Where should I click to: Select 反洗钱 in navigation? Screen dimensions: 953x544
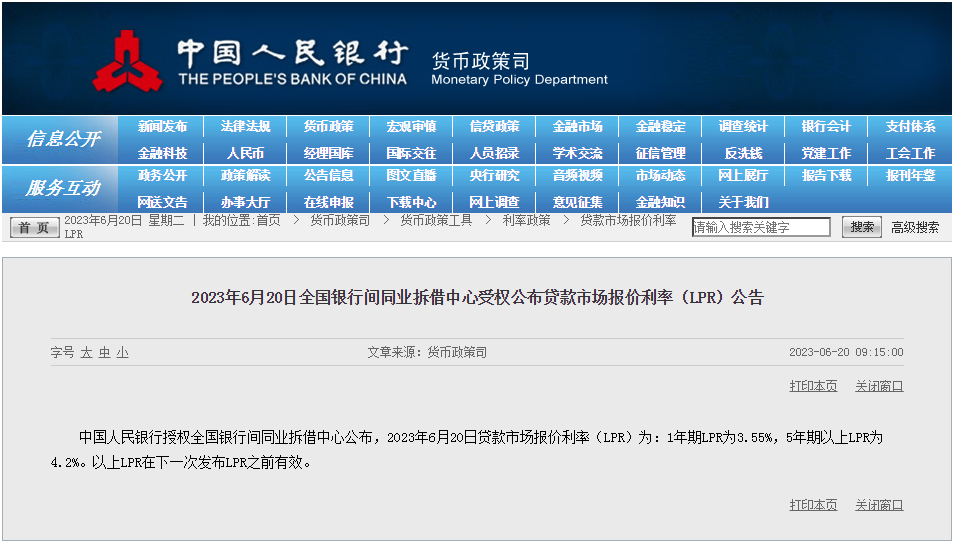[x=743, y=153]
